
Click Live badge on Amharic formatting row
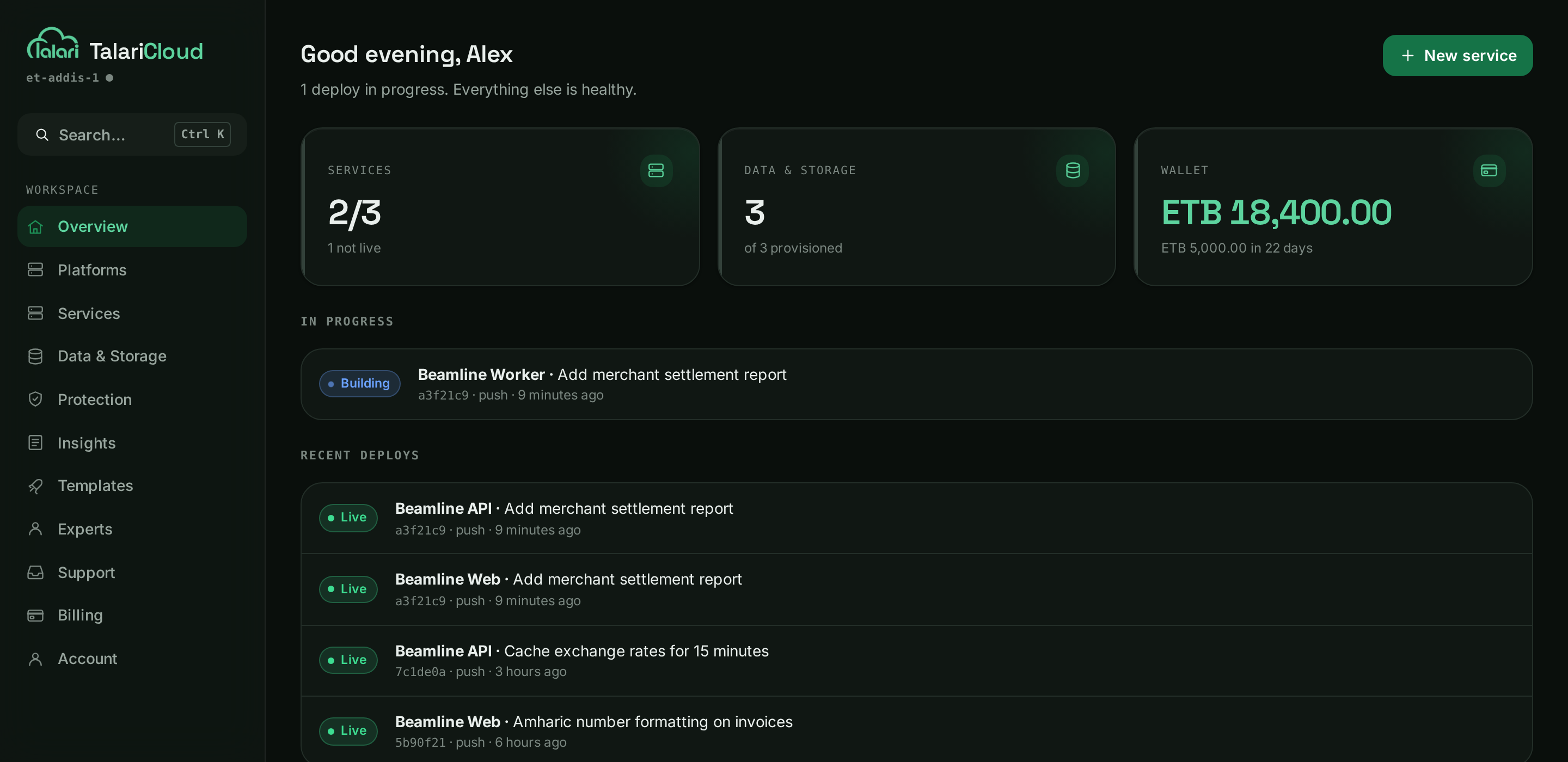point(348,731)
